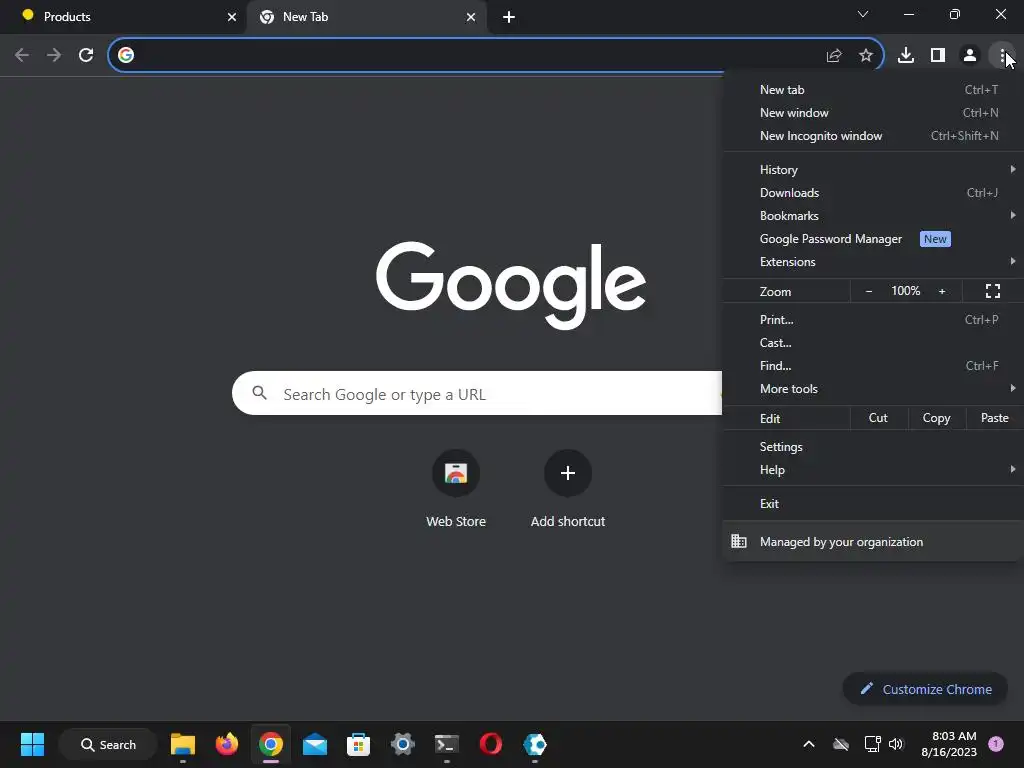The image size is (1024, 768).
Task: Choose New tab from the menu
Action: [x=873, y=90]
